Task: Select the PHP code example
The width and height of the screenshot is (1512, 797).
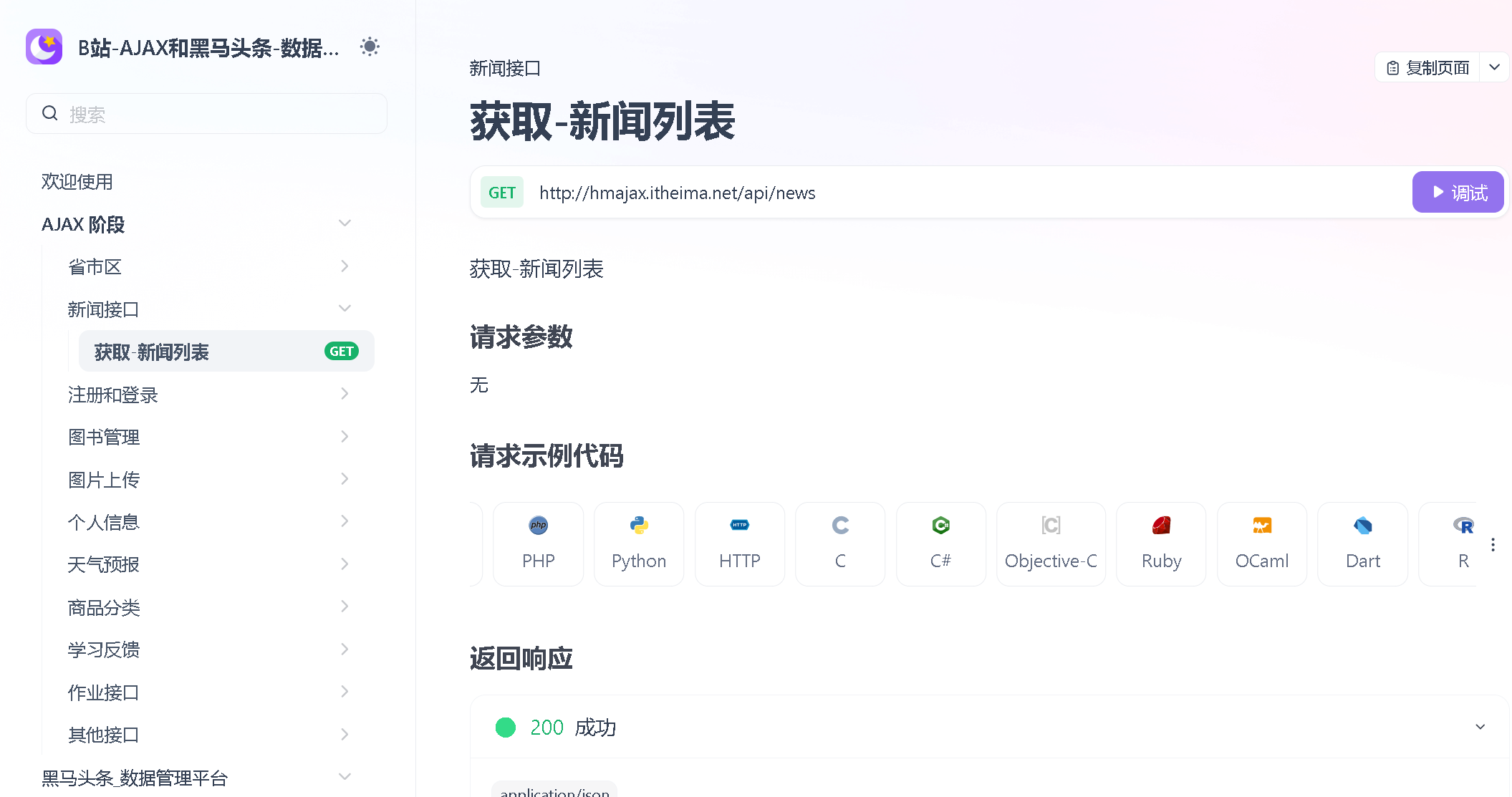Action: pos(539,544)
